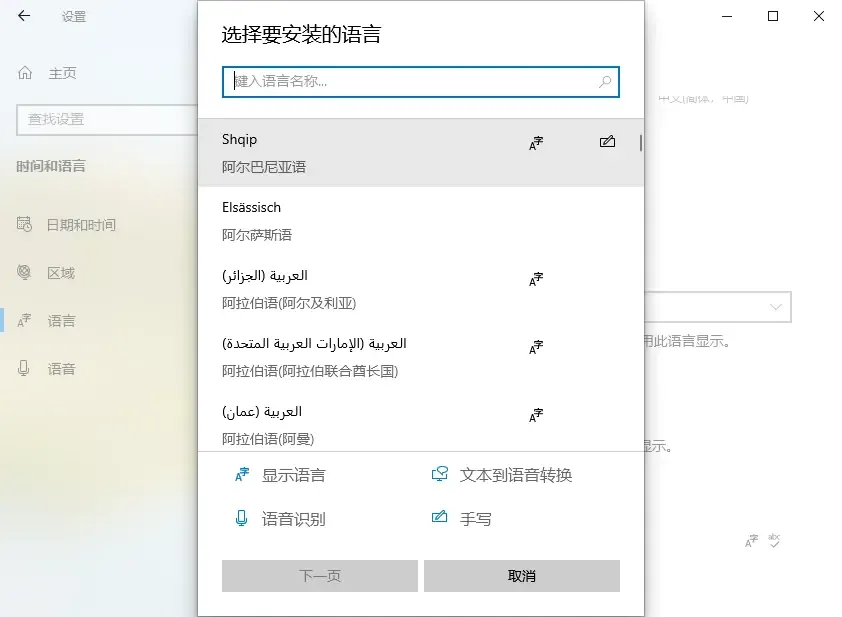842x617 pixels.
Task: Click the display language icon on the Shqip row
Action: [536, 143]
